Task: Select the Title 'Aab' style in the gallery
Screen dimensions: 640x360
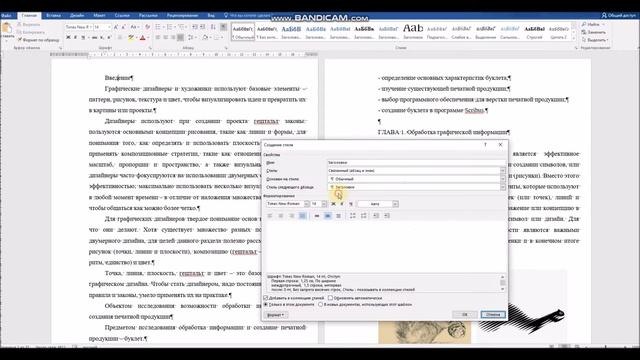Action: click(x=413, y=31)
